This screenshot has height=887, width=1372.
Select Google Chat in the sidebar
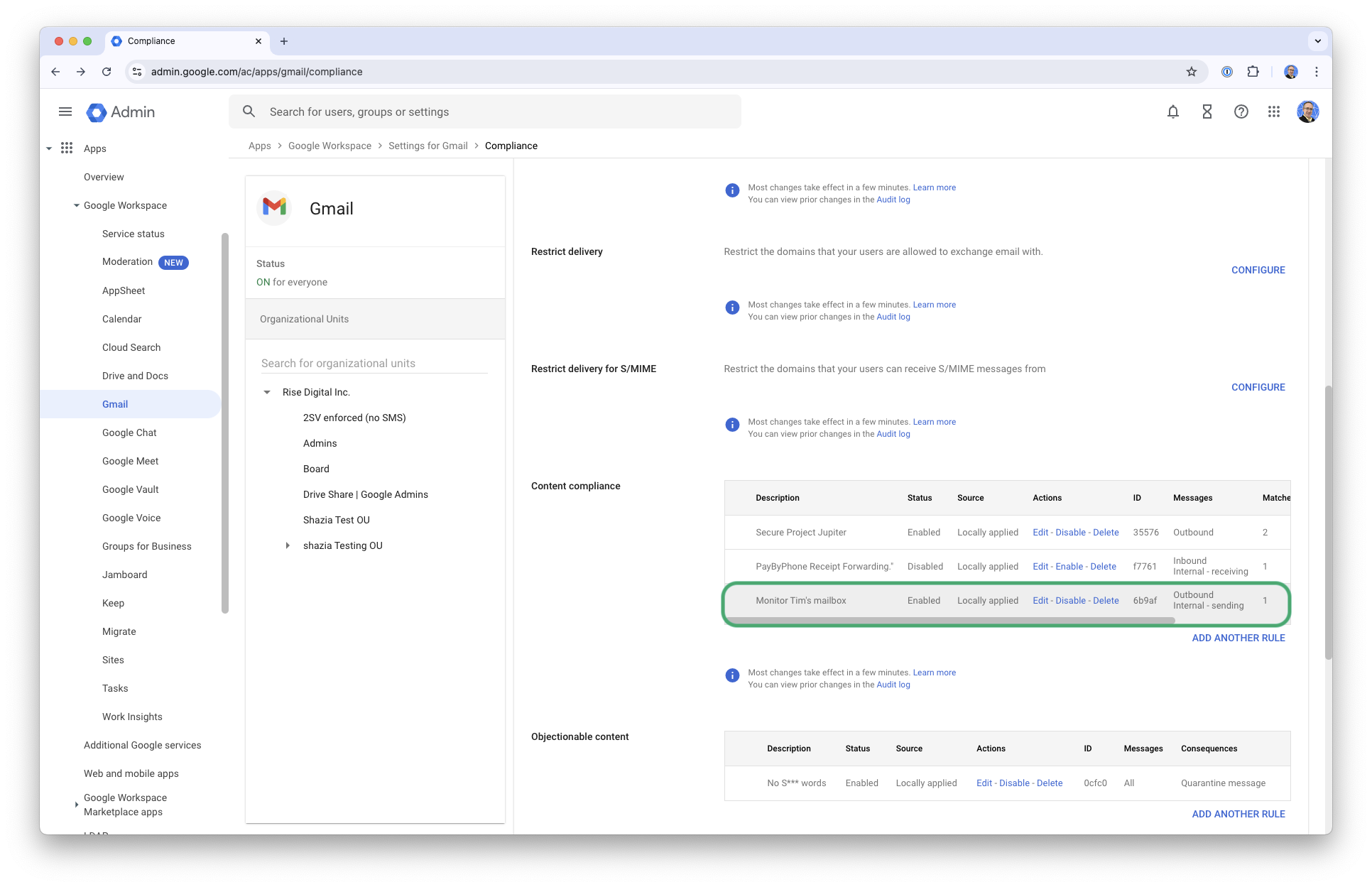(129, 432)
